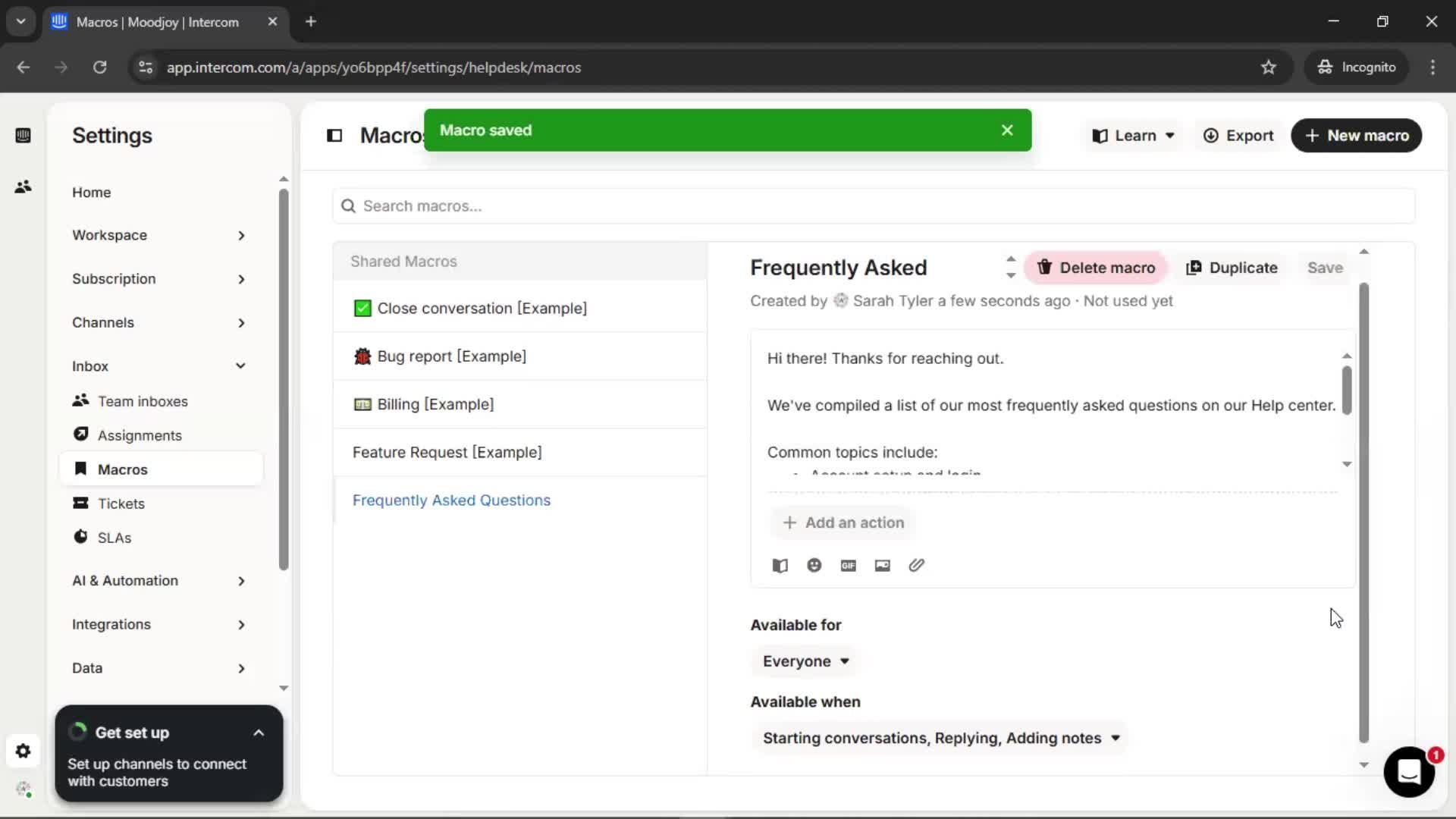Toggle the sidebar panel icon beside Macros title
This screenshot has width=1456, height=819.
tap(334, 136)
